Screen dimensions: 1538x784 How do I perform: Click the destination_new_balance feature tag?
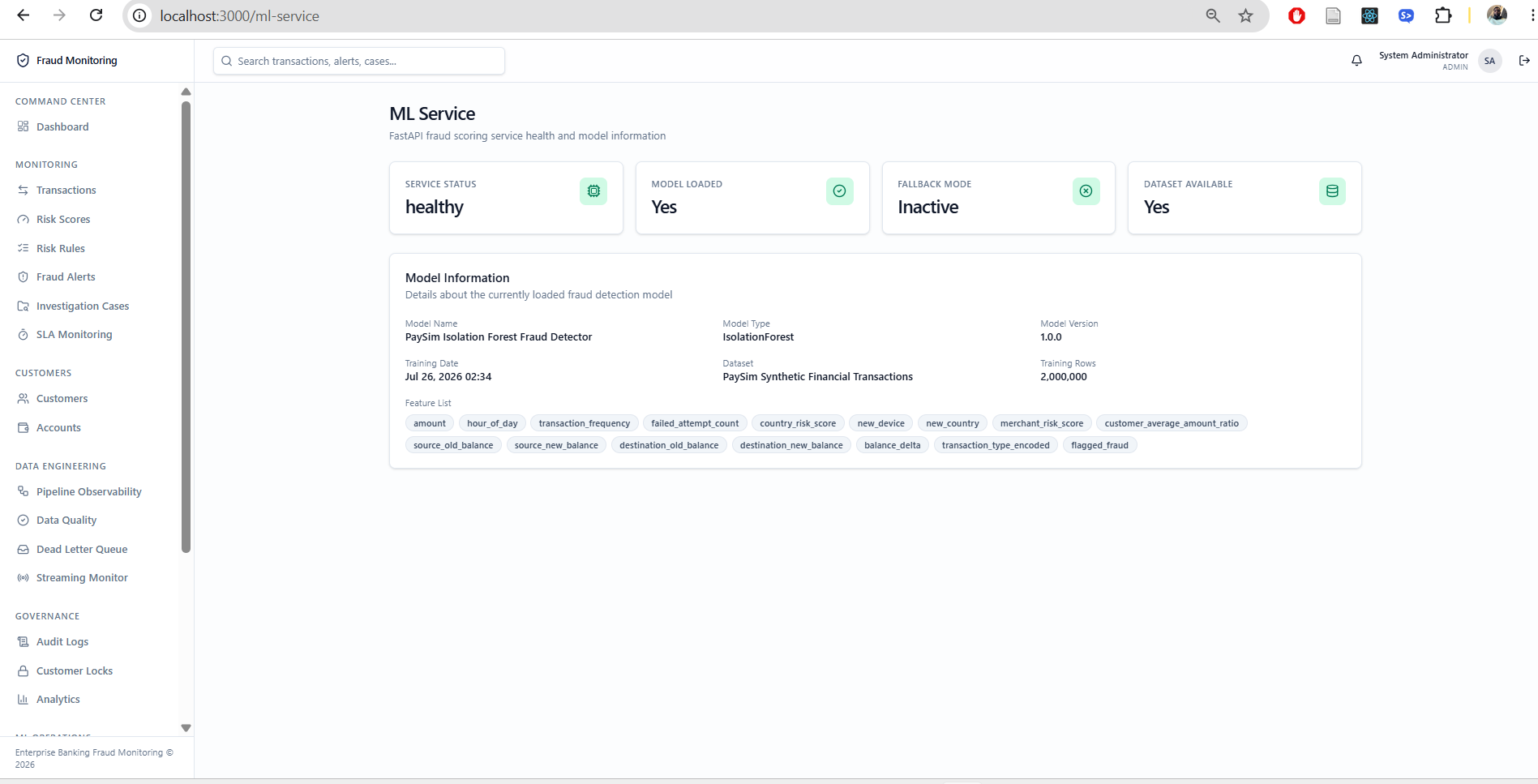pyautogui.click(x=791, y=445)
